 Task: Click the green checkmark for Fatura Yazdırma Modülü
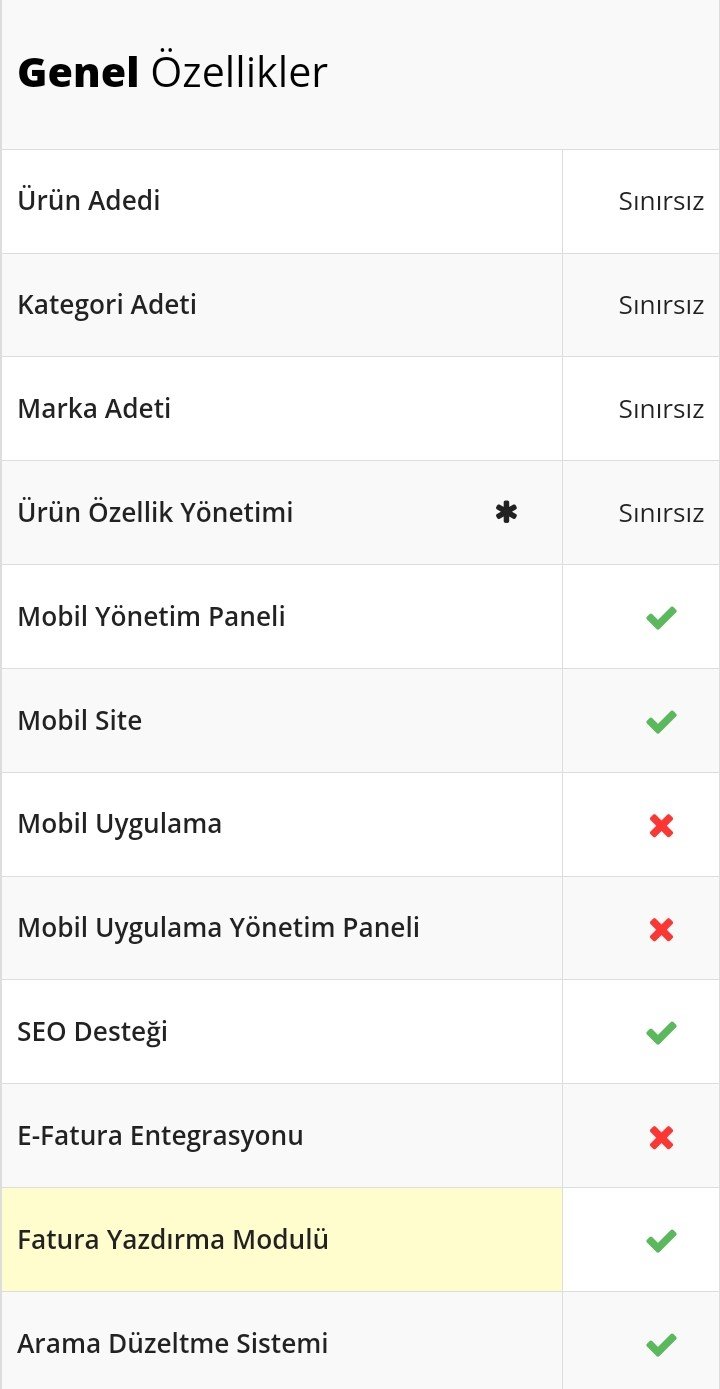pos(661,1241)
